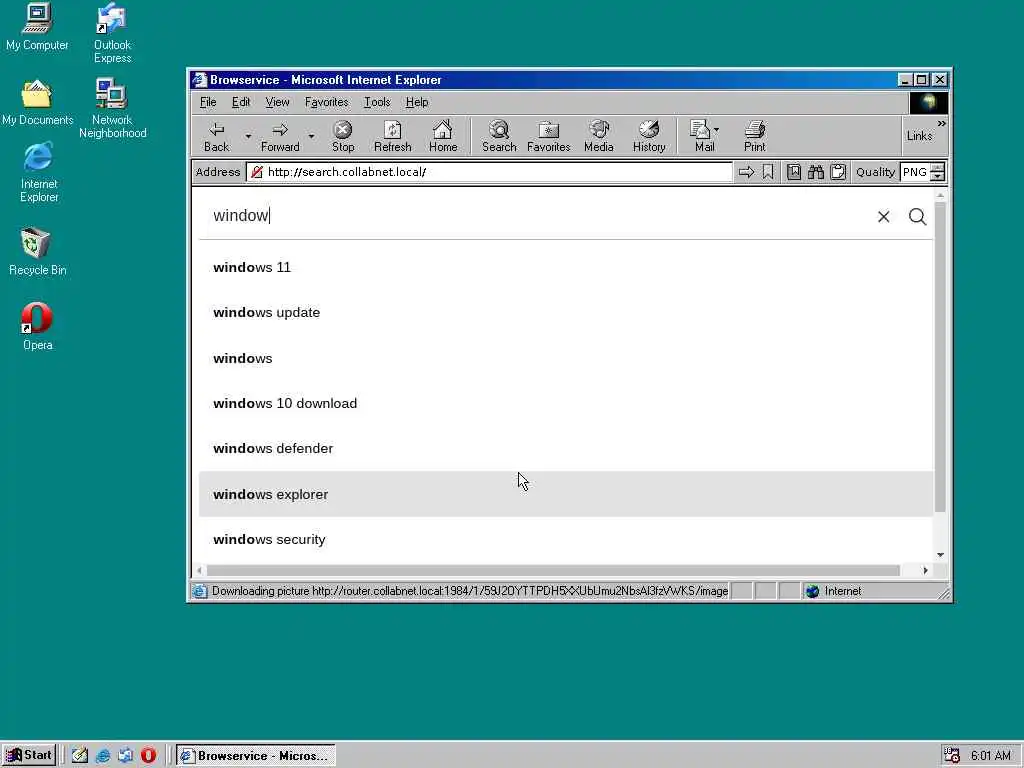
Task: Click the horizontal scrollbar left arrow
Action: coord(200,570)
